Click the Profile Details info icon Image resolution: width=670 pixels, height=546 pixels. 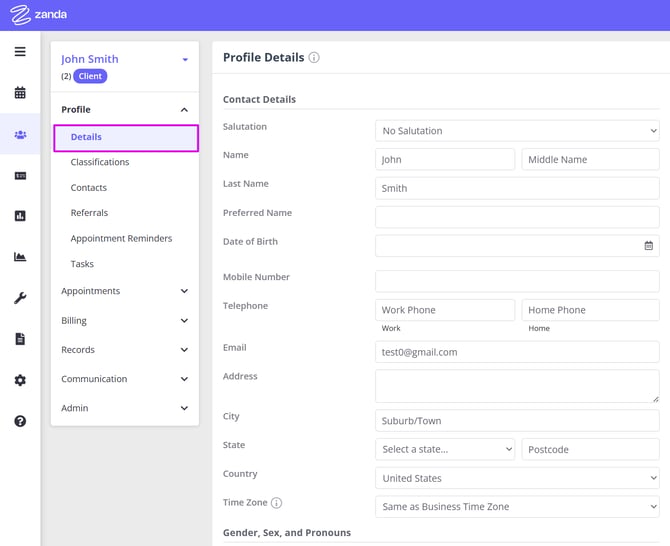[314, 58]
